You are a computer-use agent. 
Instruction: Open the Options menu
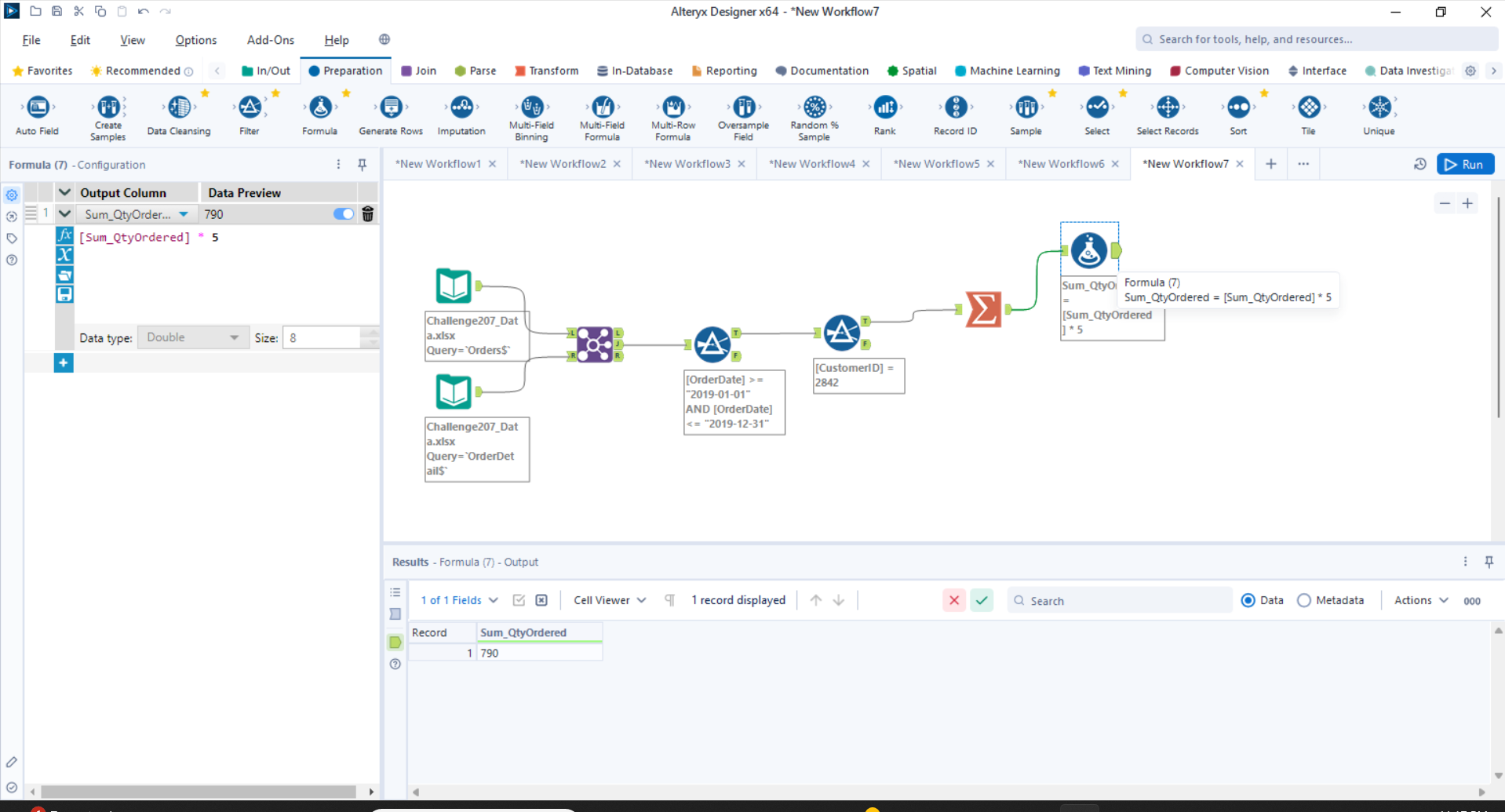[196, 40]
